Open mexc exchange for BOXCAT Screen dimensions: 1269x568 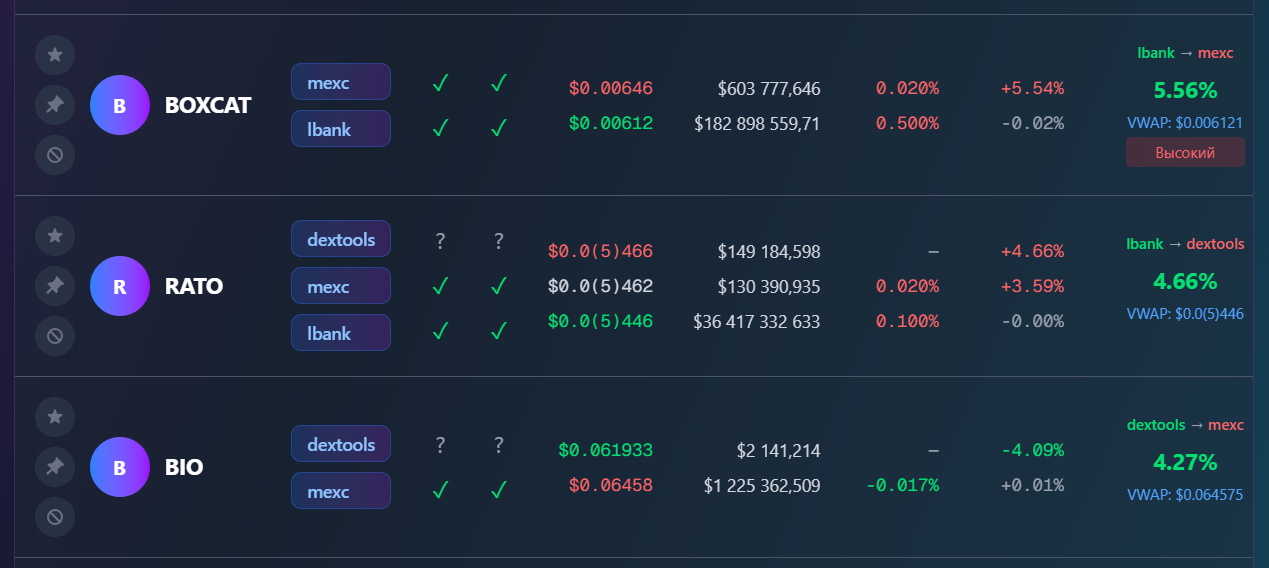point(340,82)
